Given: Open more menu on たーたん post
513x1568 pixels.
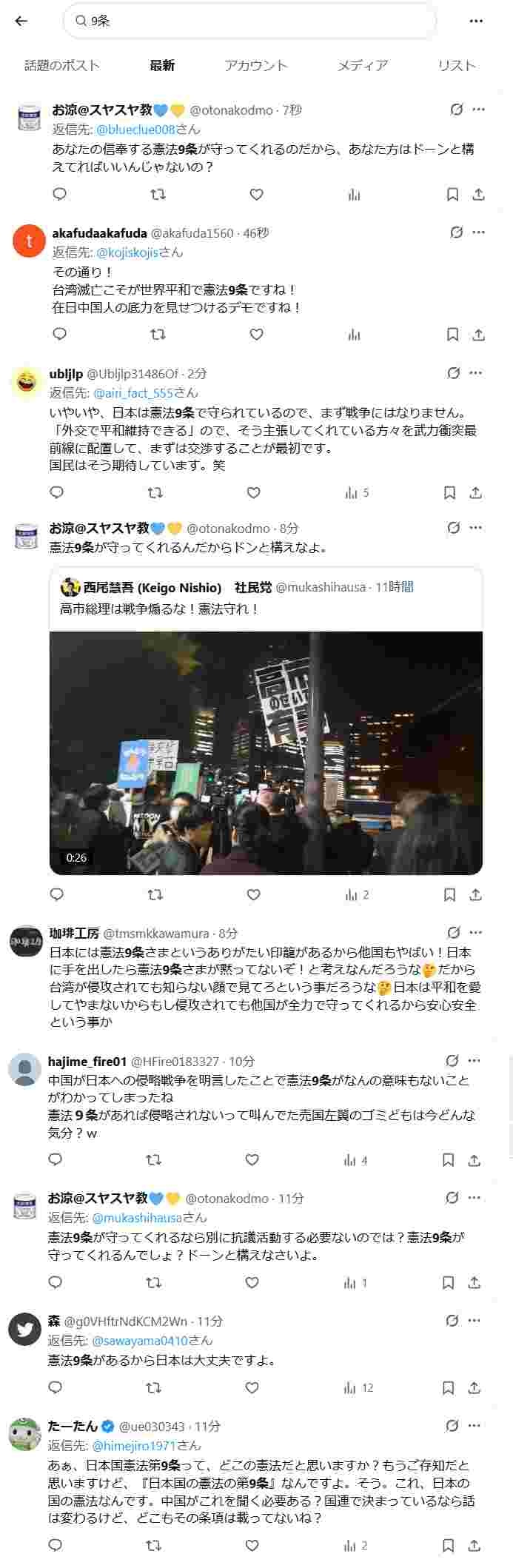Looking at the screenshot, I should (x=475, y=1425).
